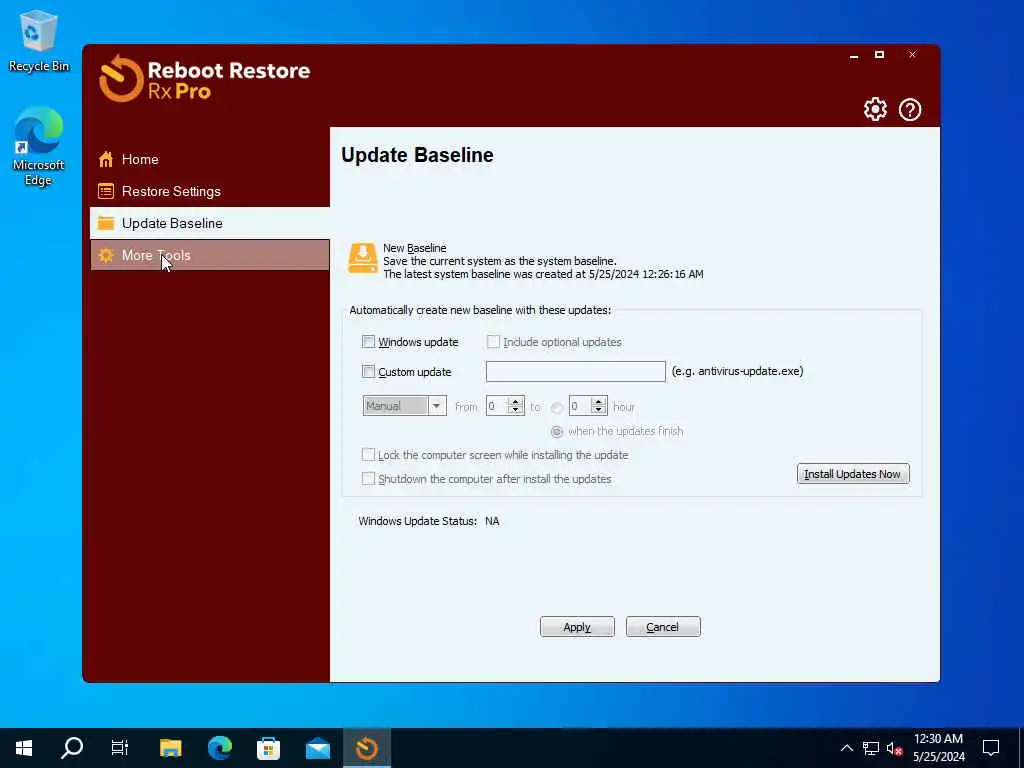Go to the Home sidebar item
Image resolution: width=1024 pixels, height=768 pixels.
(x=210, y=159)
